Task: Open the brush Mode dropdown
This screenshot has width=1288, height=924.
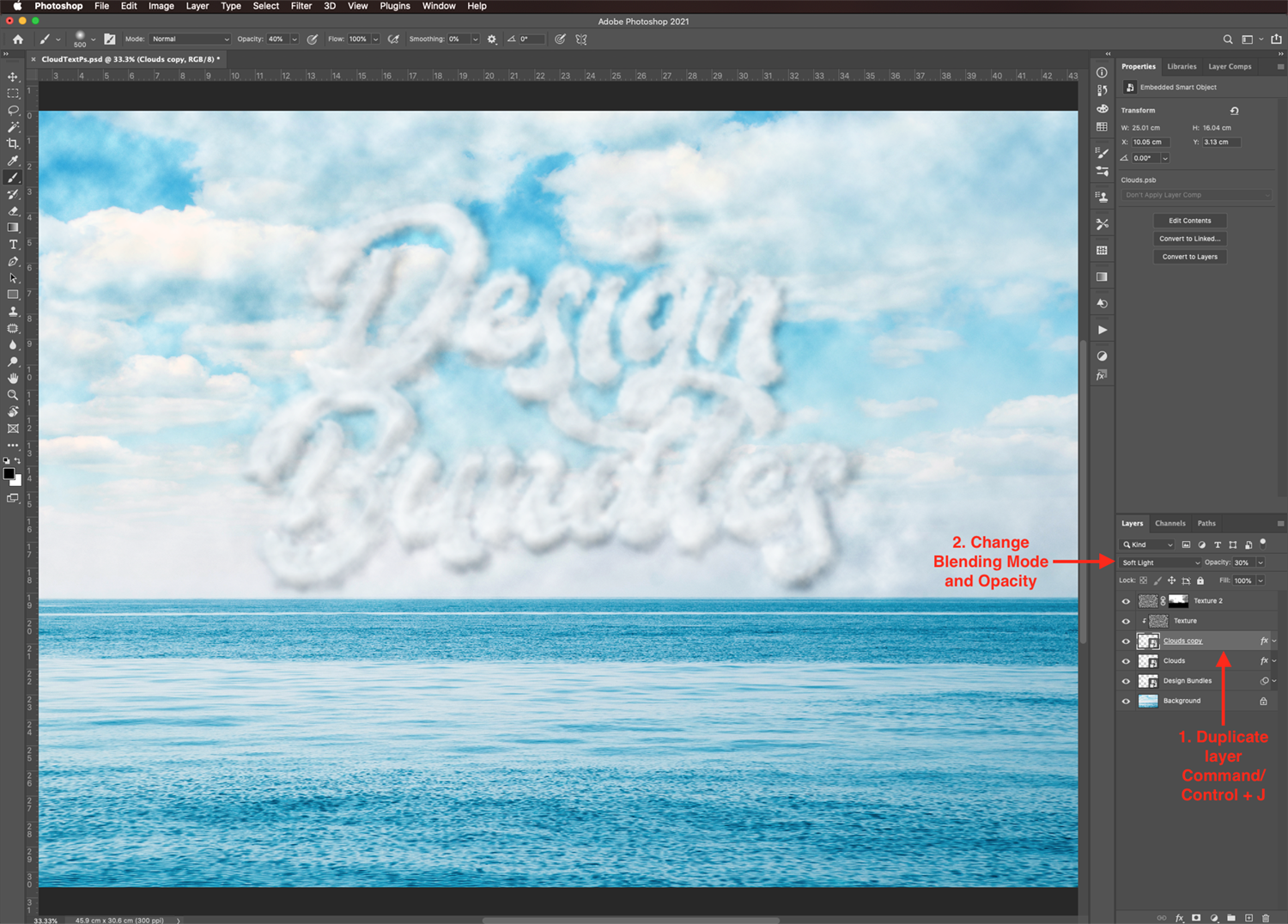Action: tap(190, 40)
